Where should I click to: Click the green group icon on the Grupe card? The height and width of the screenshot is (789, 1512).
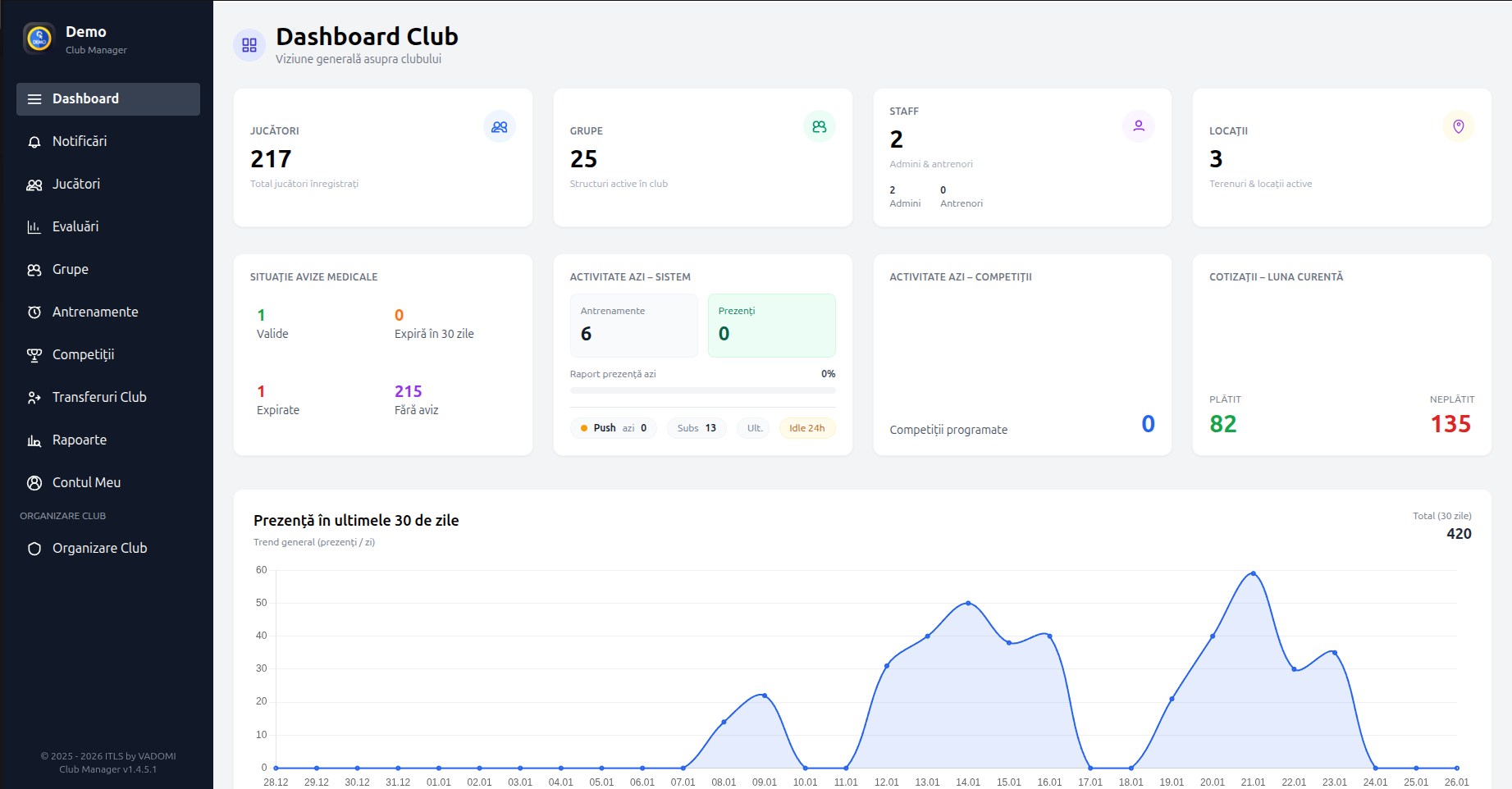[x=819, y=126]
